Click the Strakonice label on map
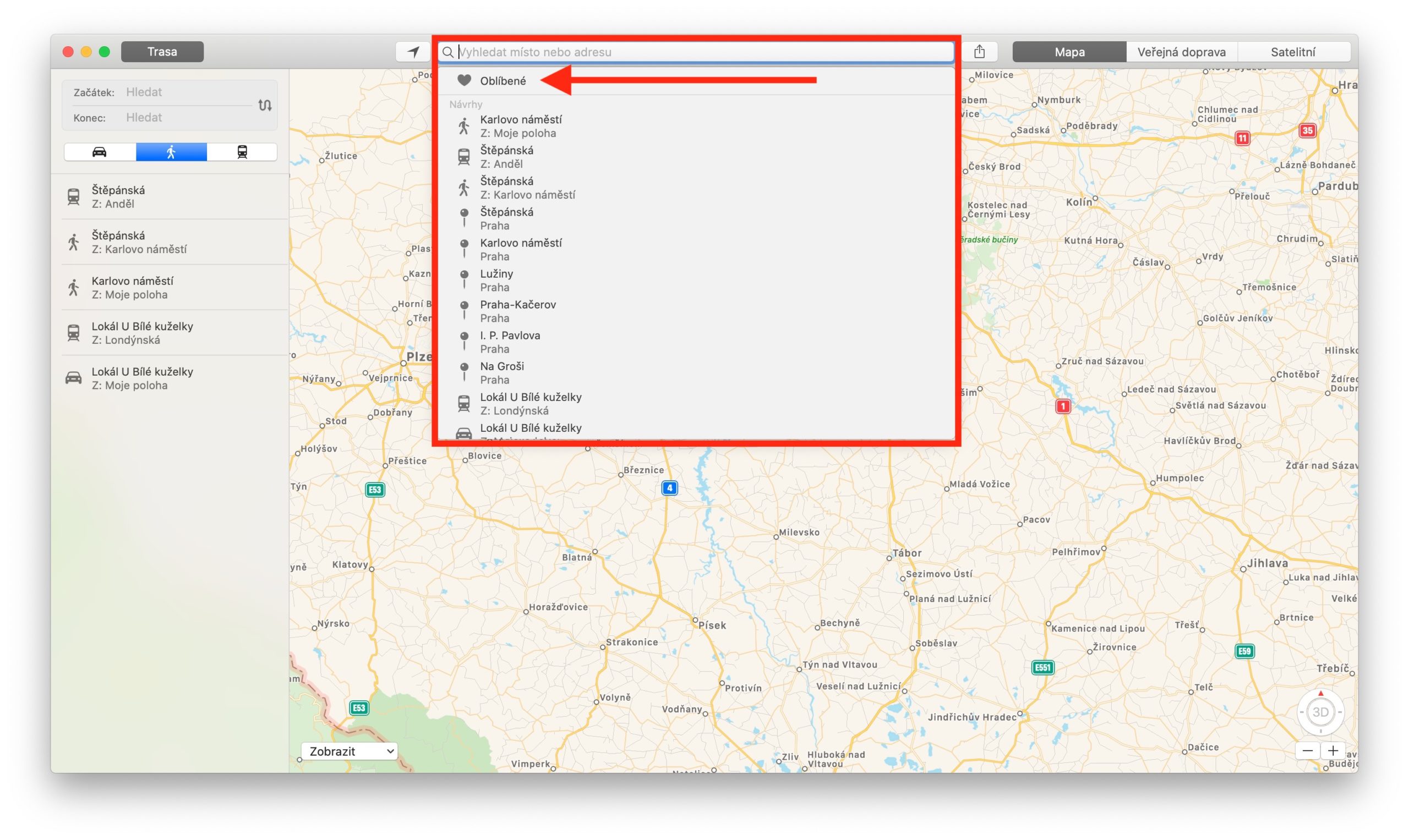The height and width of the screenshot is (840, 1409). [x=632, y=642]
